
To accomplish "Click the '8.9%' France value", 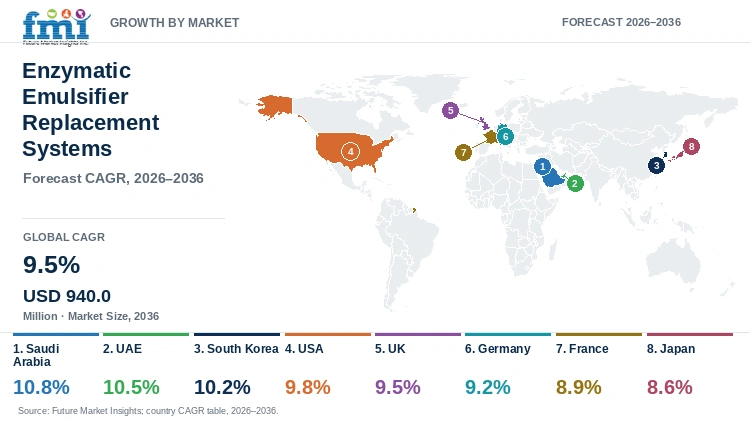I will point(579,387).
